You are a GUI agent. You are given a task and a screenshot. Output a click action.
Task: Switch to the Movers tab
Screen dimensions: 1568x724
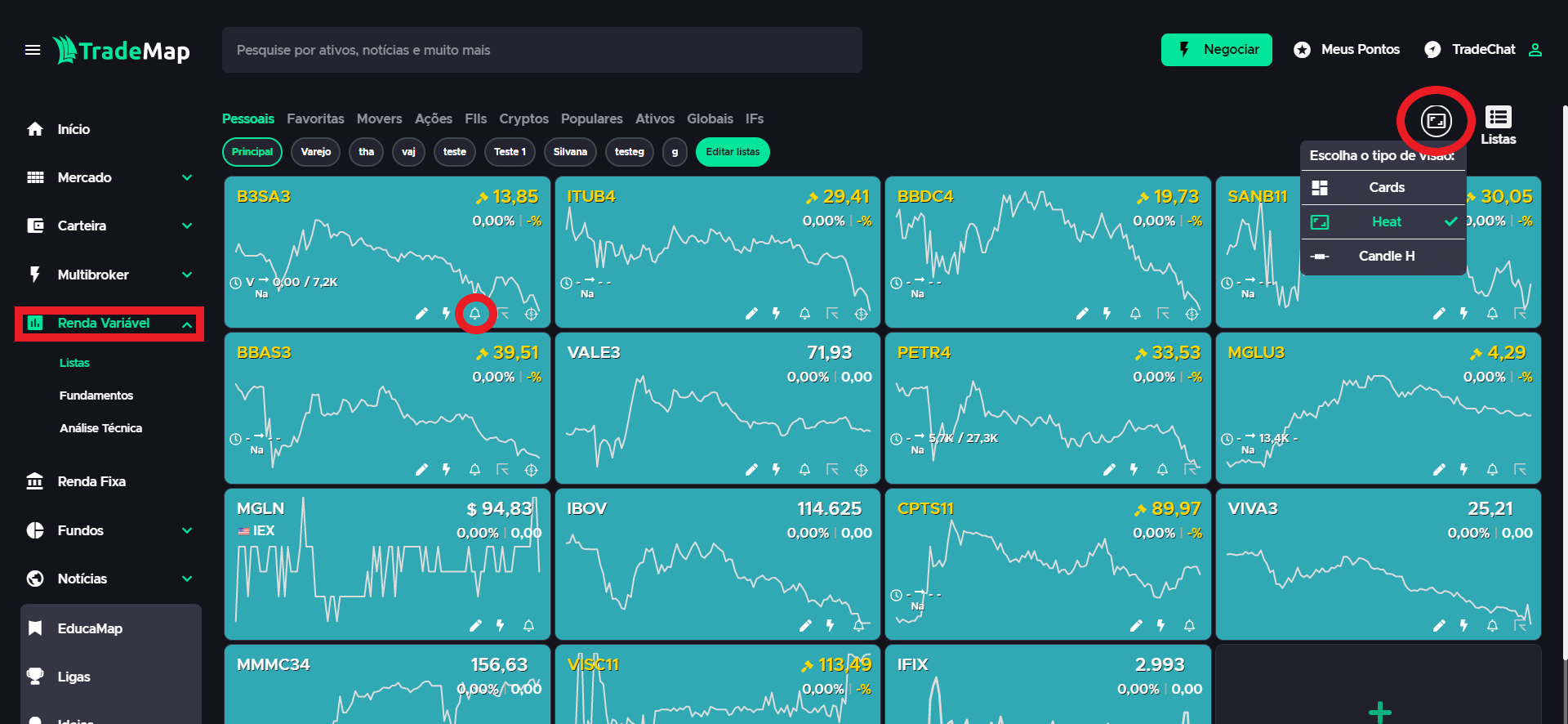(379, 118)
